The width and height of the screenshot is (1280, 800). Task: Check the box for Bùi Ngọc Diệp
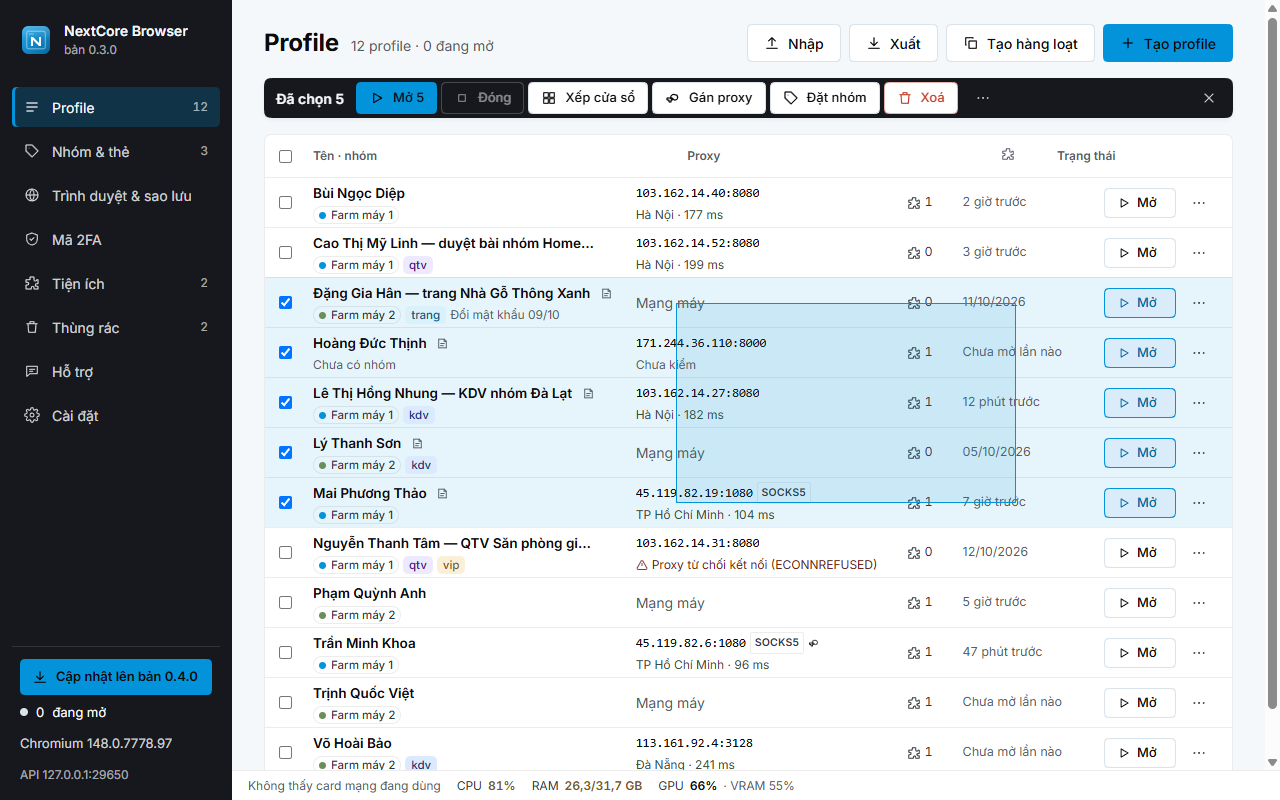coord(286,202)
